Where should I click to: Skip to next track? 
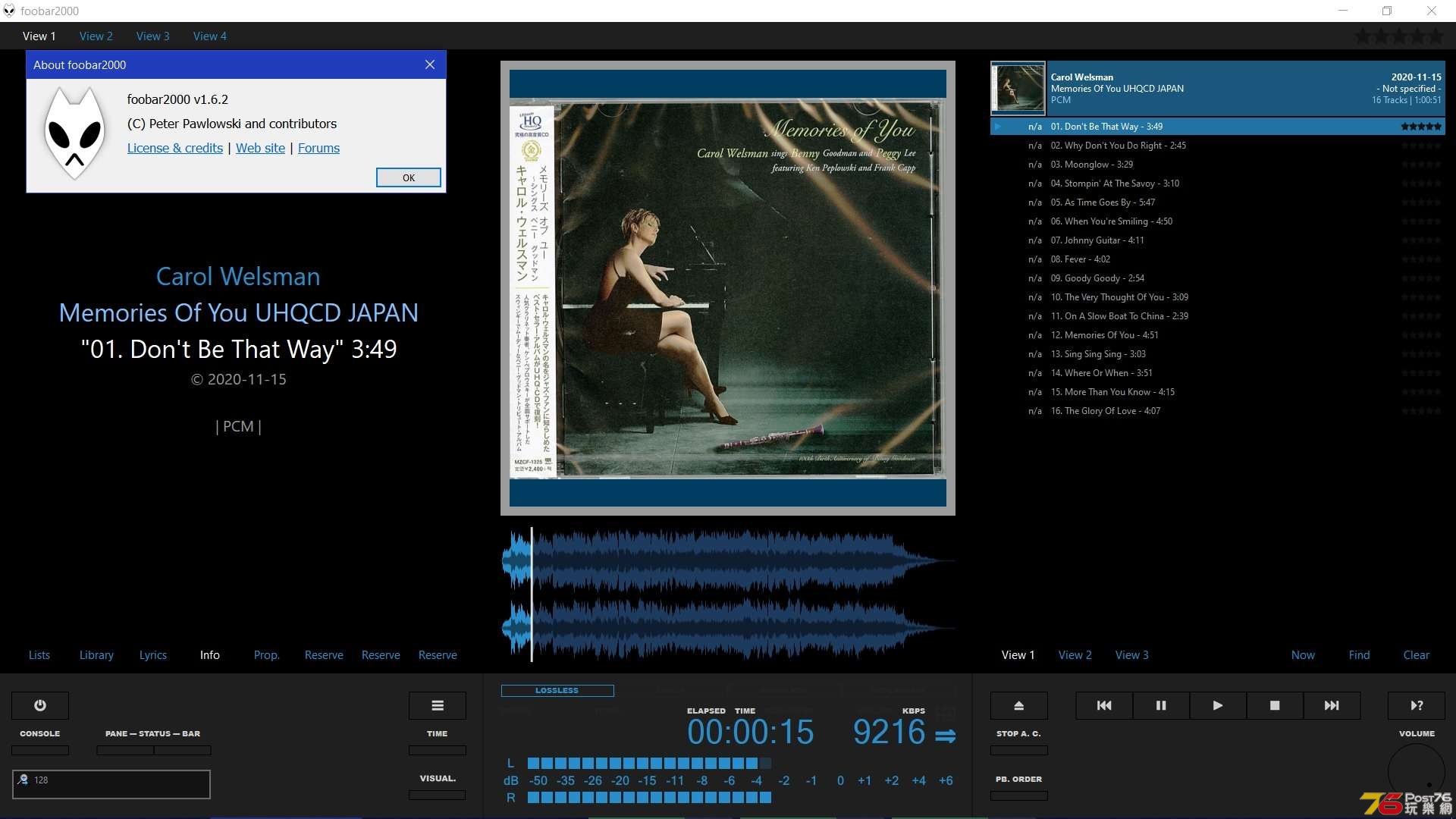click(1332, 705)
